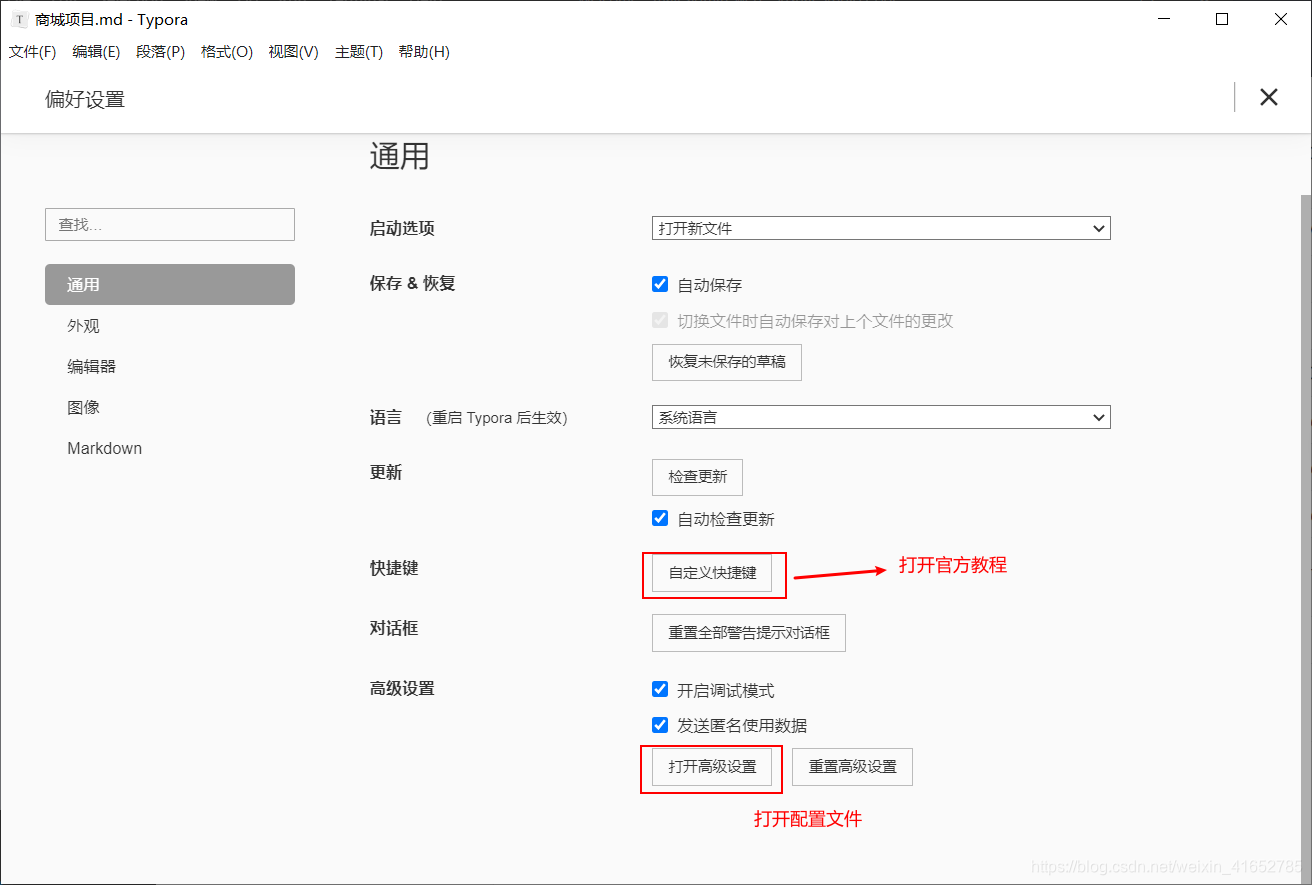Open the 帮助(H) menu
Viewport: 1312px width, 885px height.
(x=424, y=52)
